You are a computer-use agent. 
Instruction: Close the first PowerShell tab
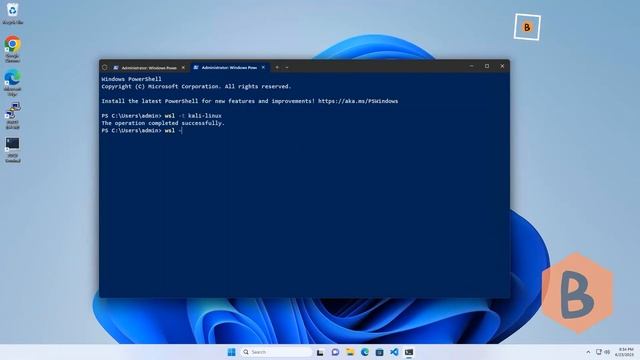183,68
